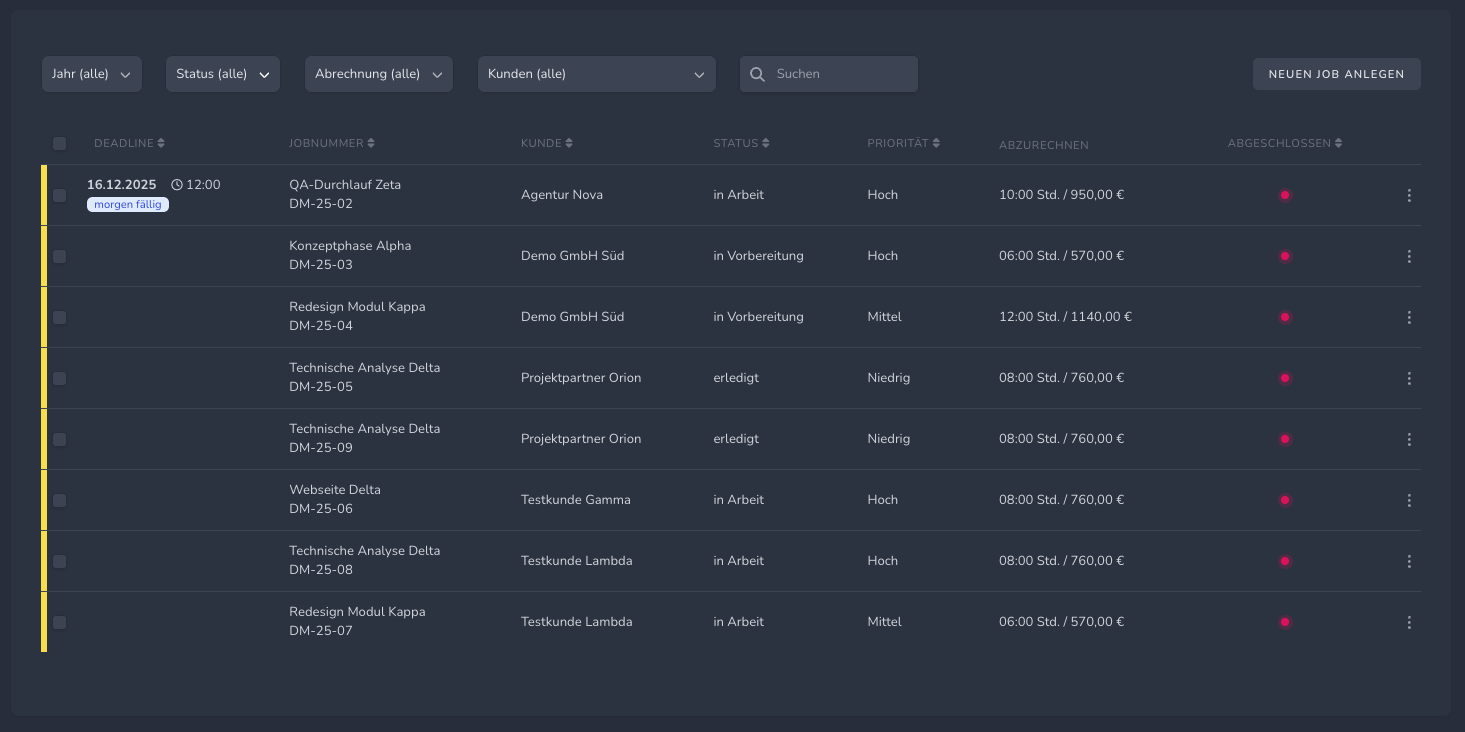Click the magnifier icon in the search bar
Viewport: 1465px width, 732px height.
(x=757, y=74)
